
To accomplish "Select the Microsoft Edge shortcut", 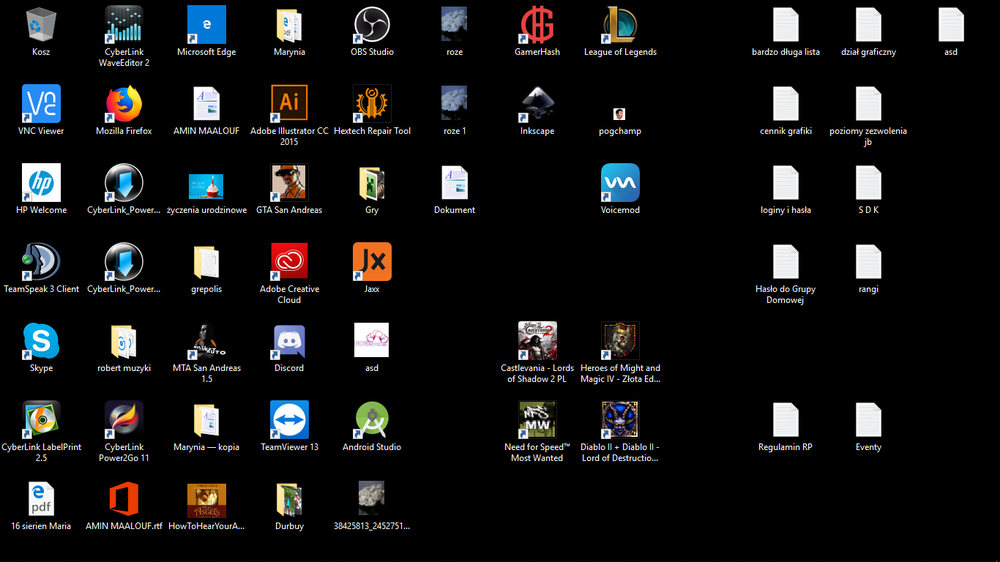I will tap(206, 25).
